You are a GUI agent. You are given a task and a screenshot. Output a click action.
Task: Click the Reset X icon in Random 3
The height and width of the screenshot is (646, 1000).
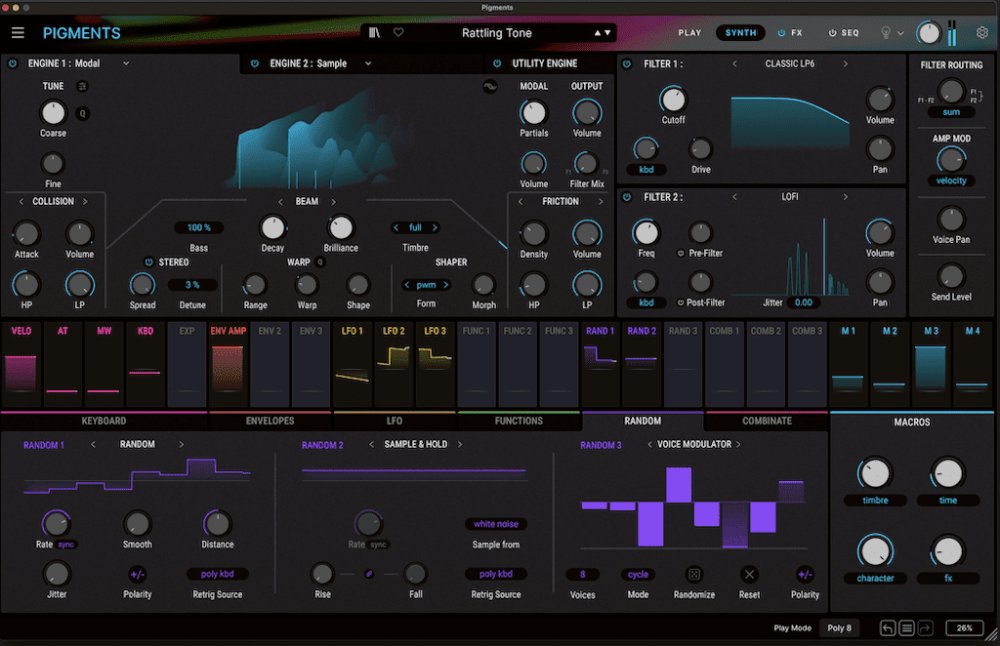click(750, 574)
